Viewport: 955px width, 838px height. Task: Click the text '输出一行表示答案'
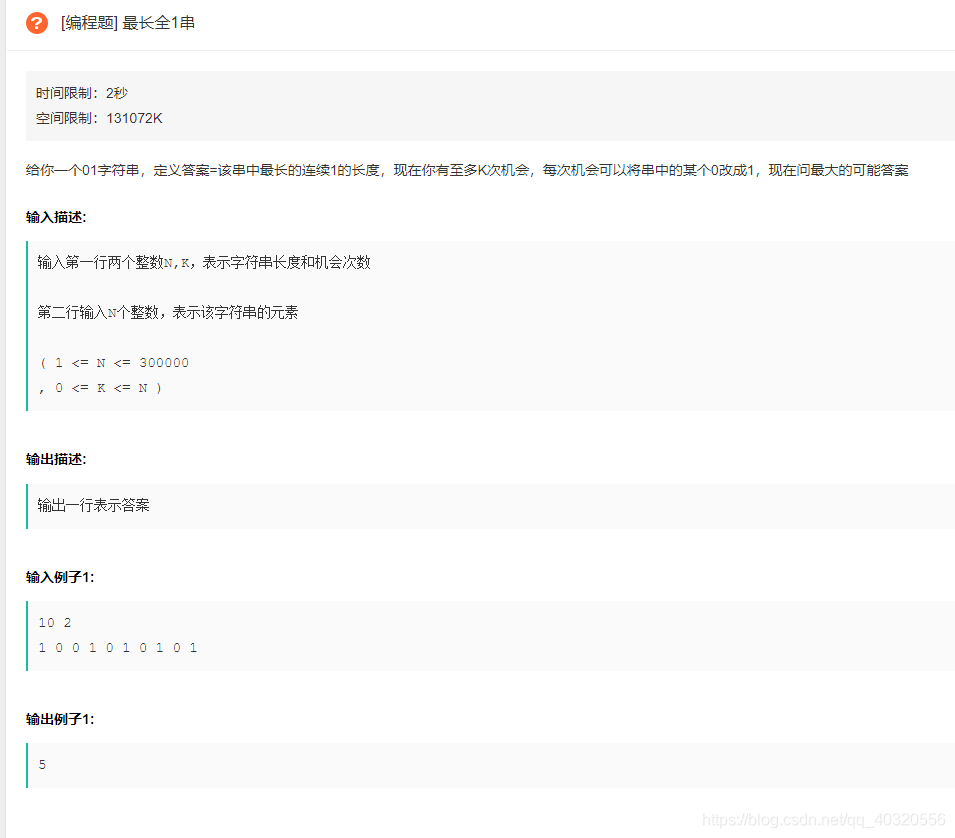coord(93,505)
